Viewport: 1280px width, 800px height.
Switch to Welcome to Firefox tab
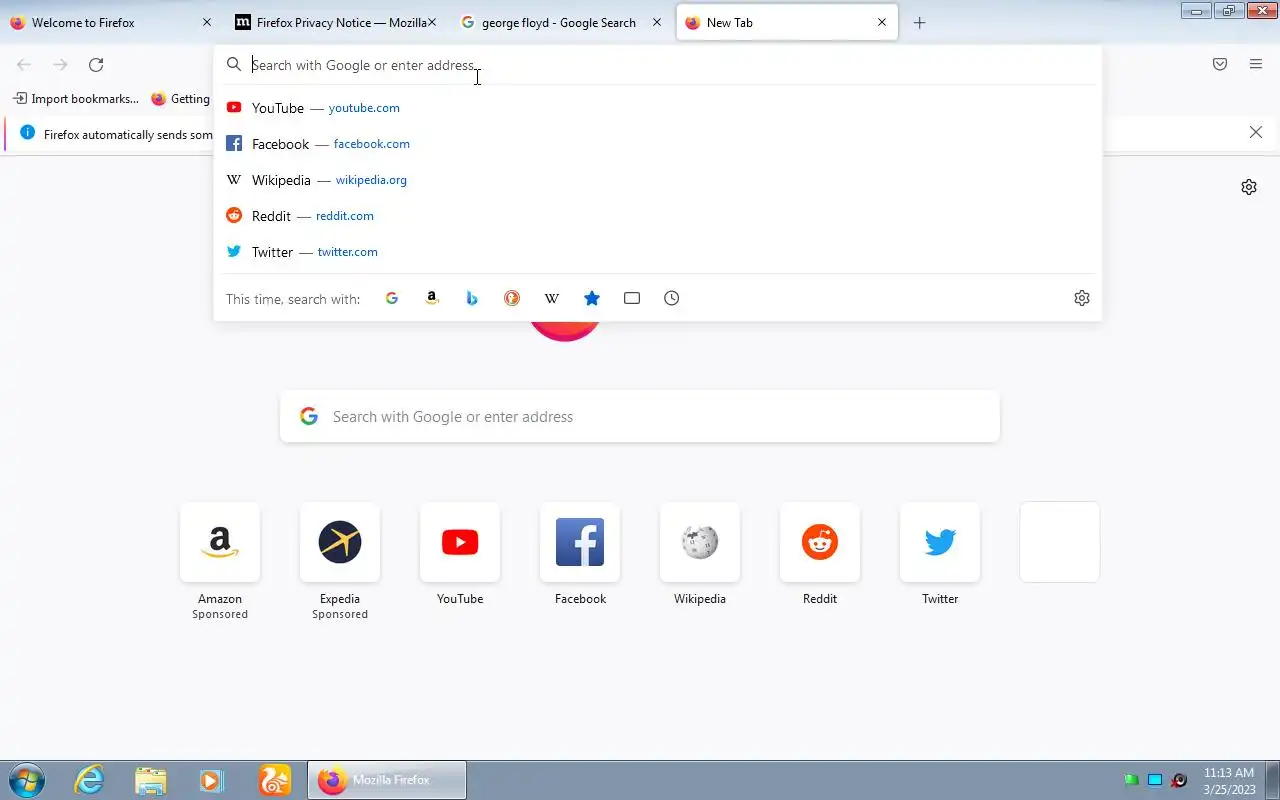click(x=110, y=22)
